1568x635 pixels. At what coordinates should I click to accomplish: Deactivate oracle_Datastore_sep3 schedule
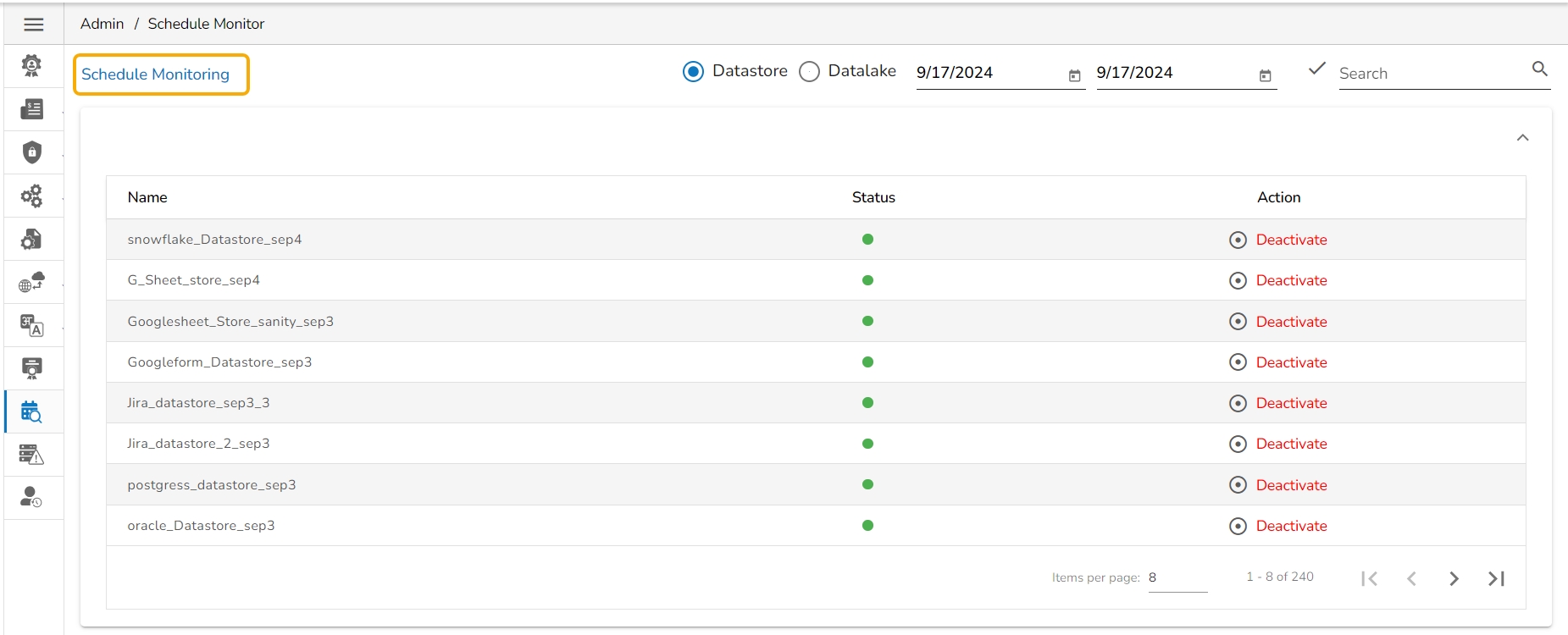(1290, 526)
